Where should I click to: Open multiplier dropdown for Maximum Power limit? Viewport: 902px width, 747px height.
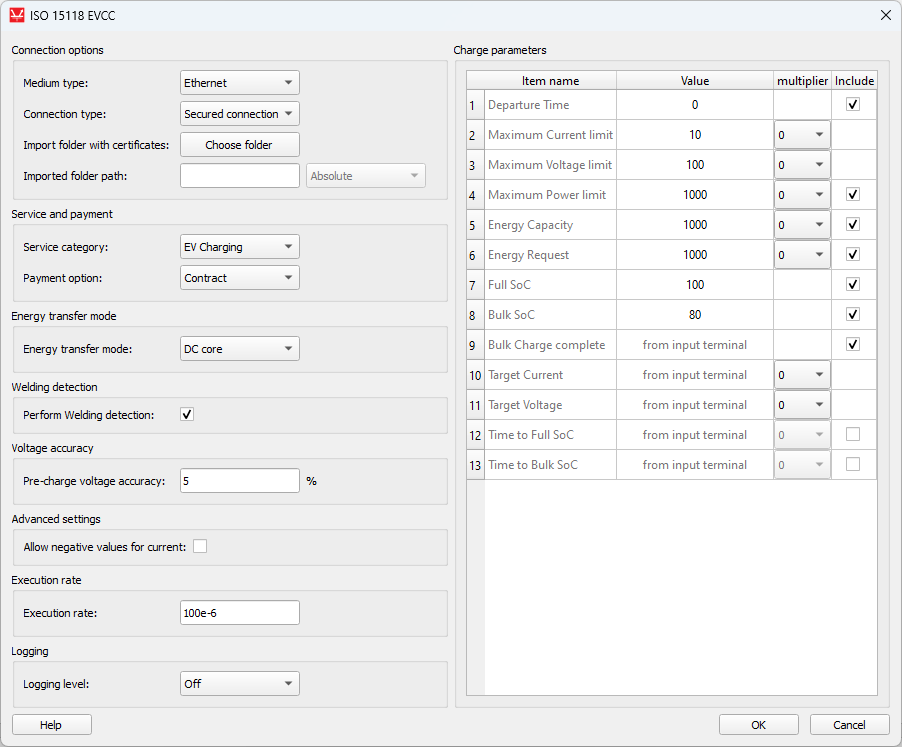pyautogui.click(x=802, y=195)
